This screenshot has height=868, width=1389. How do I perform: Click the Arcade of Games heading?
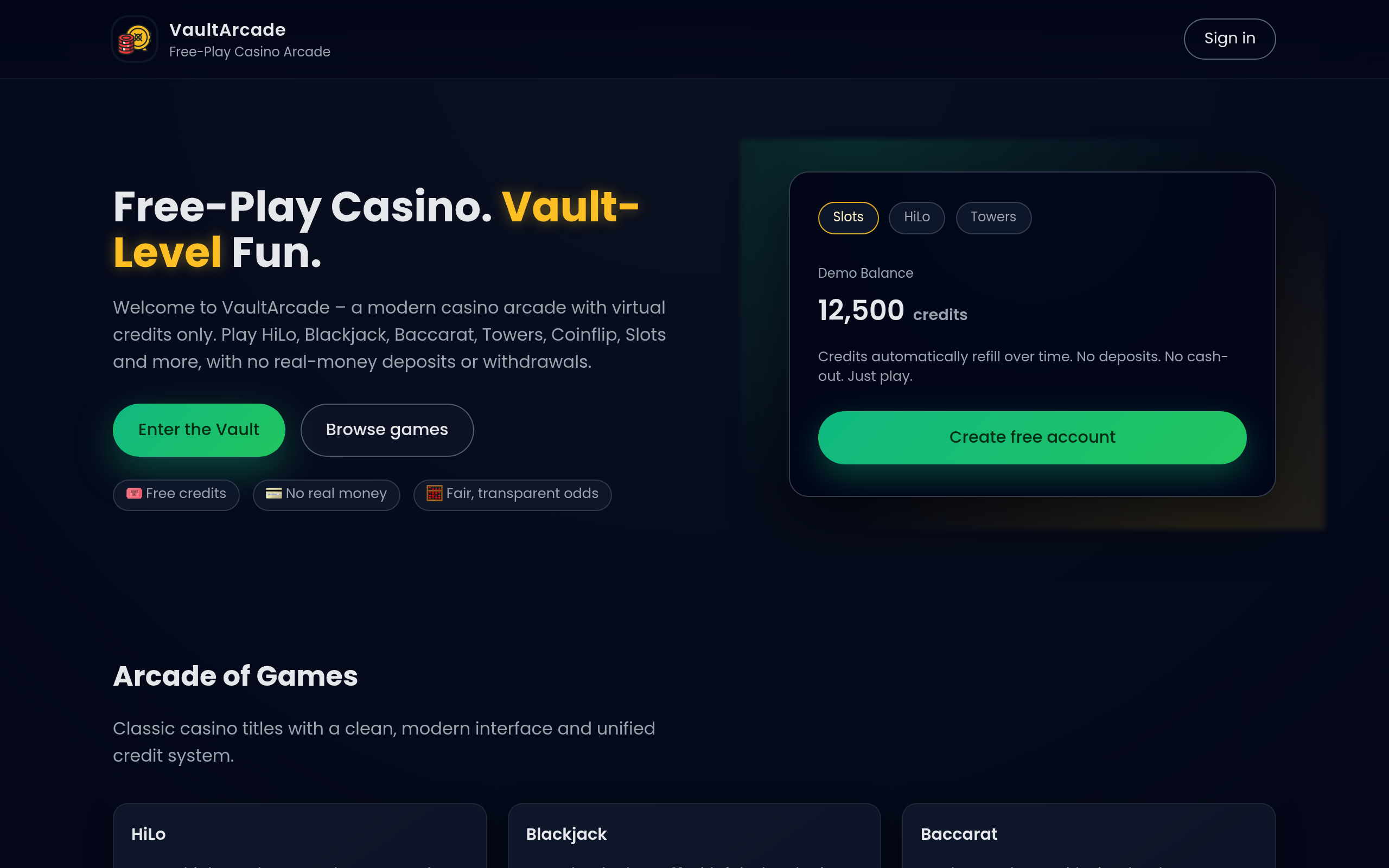coord(235,676)
